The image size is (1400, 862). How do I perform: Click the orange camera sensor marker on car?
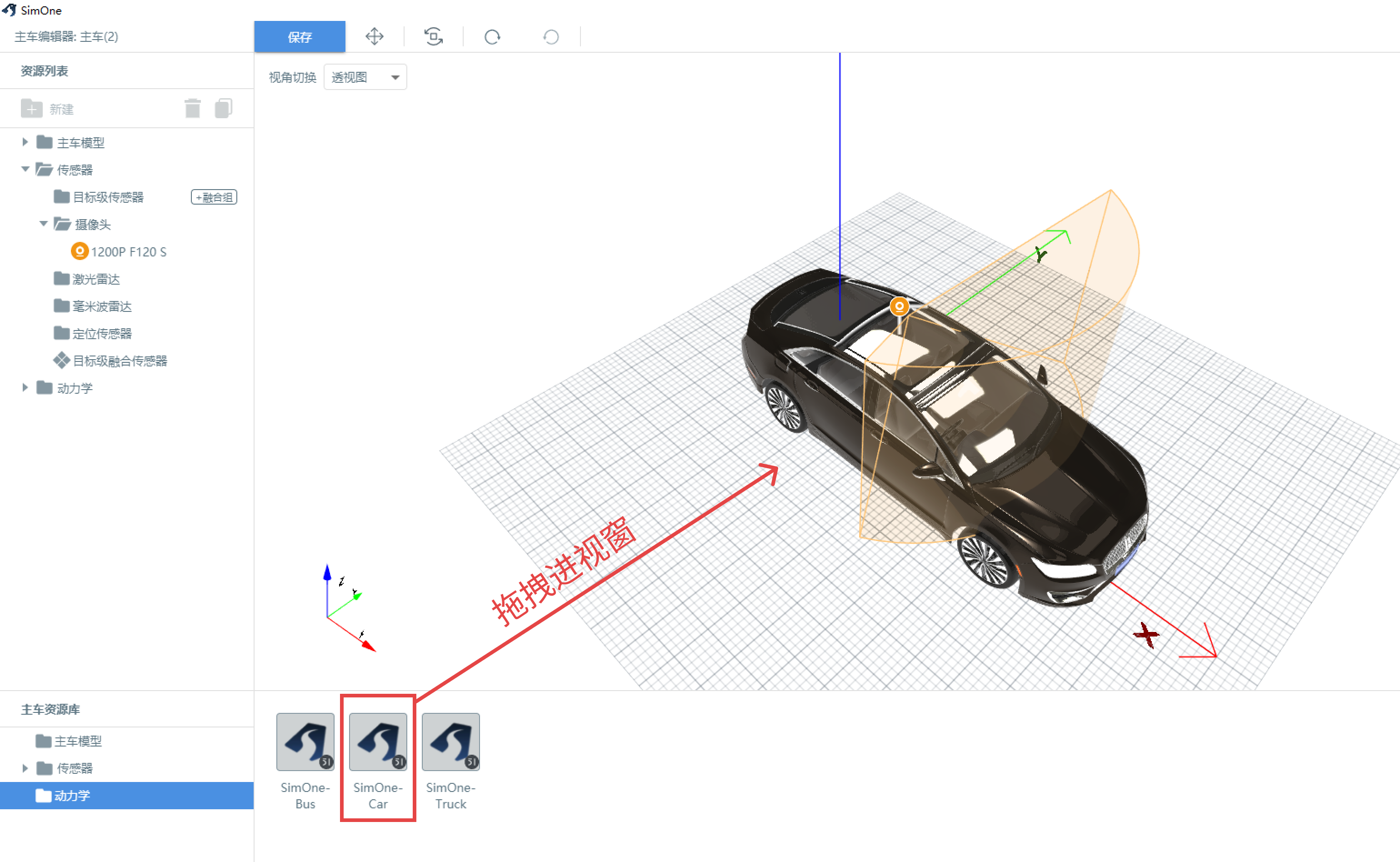899,307
